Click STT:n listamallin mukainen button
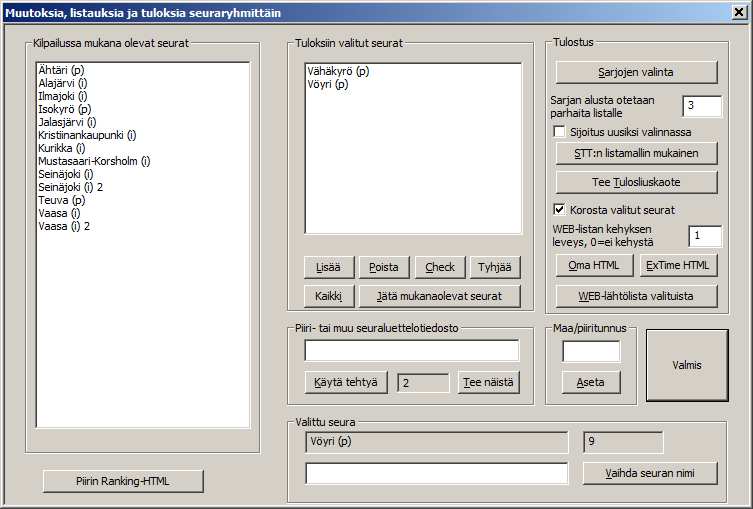This screenshot has width=753, height=509. (636, 154)
